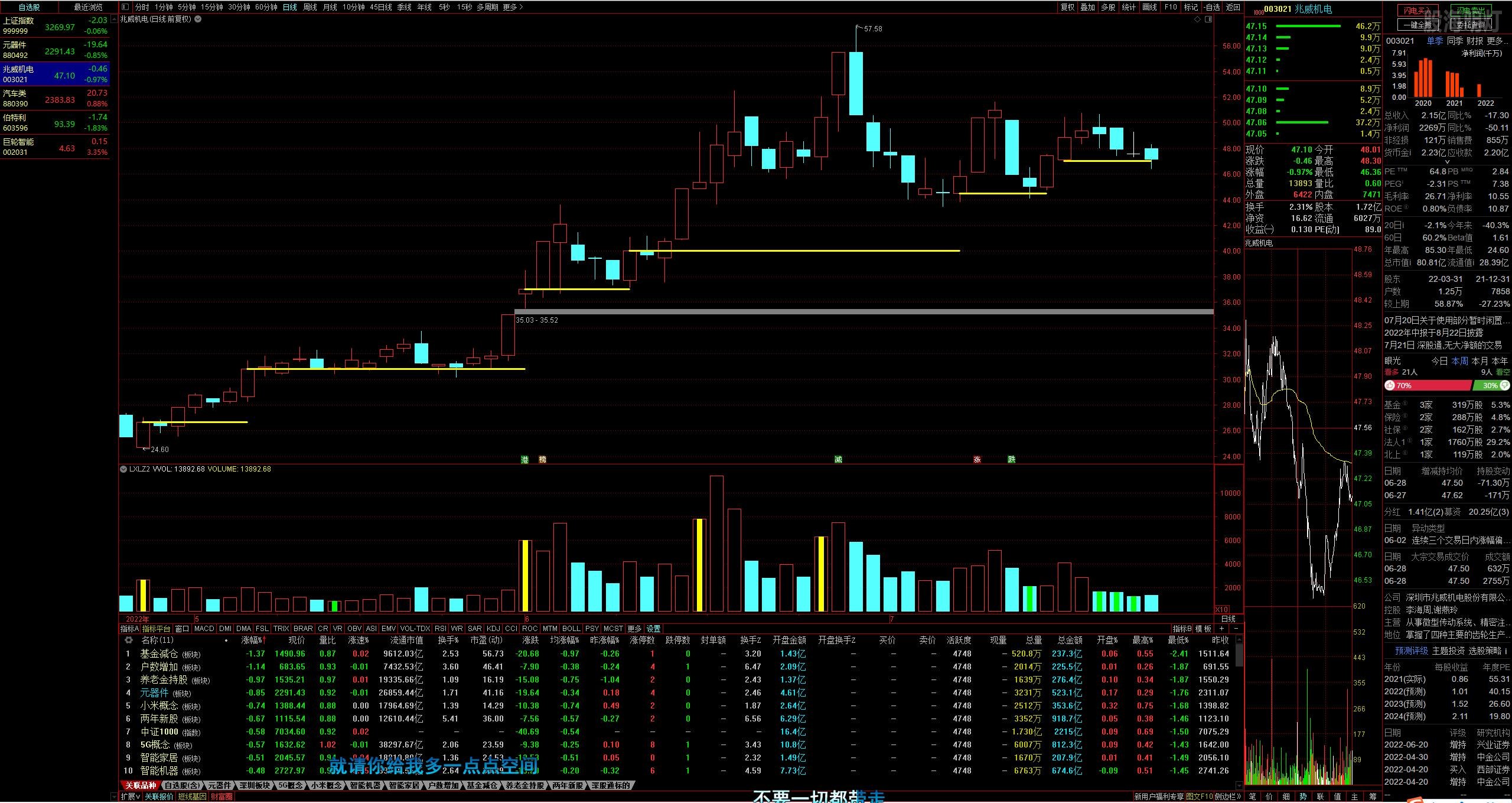Image resolution: width=1512 pixels, height=803 pixels.
Task: Select the 势 tab below the intraday panel
Action: (x=1304, y=797)
